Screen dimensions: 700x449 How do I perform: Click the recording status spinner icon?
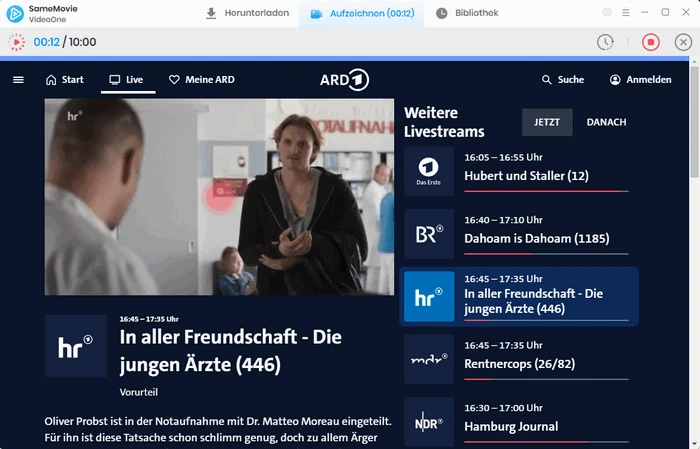pos(17,42)
